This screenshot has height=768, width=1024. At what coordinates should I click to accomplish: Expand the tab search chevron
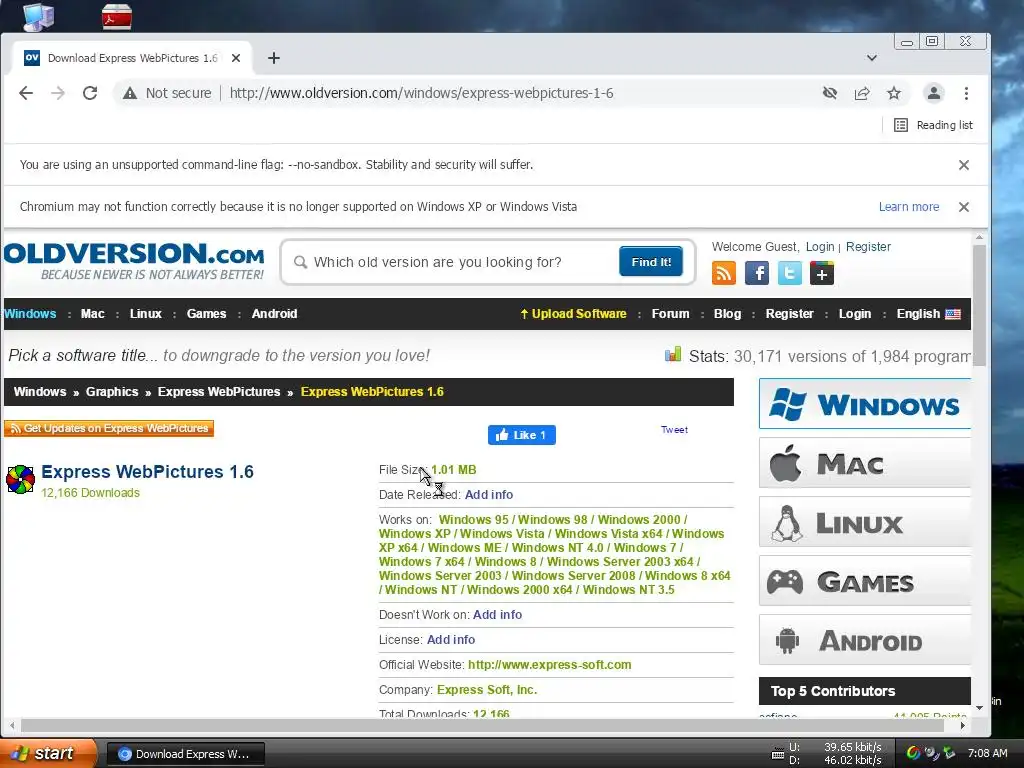[x=872, y=58]
